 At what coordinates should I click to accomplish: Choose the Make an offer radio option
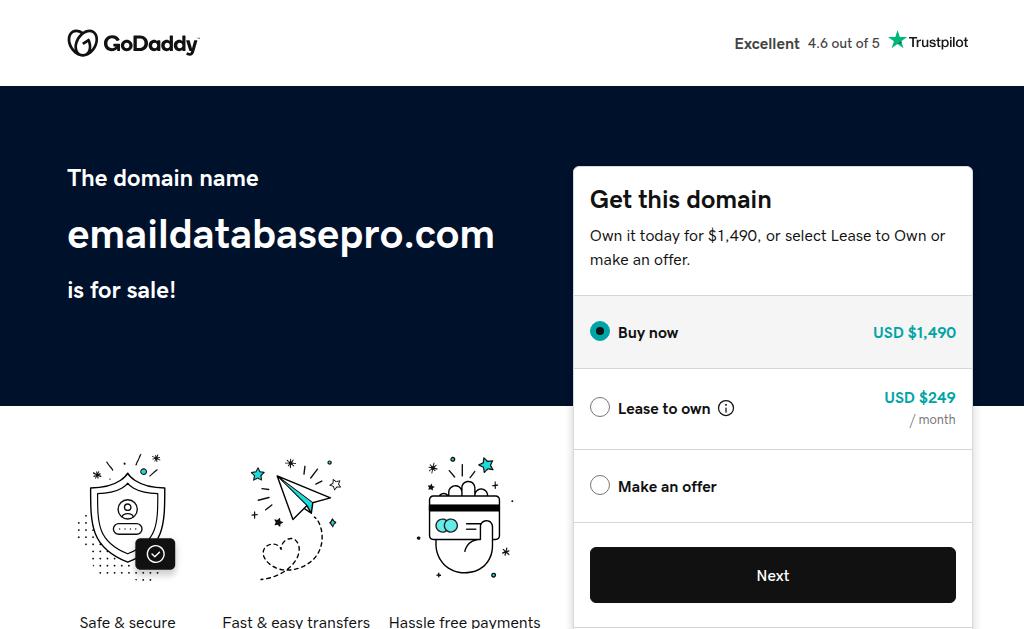click(x=600, y=486)
